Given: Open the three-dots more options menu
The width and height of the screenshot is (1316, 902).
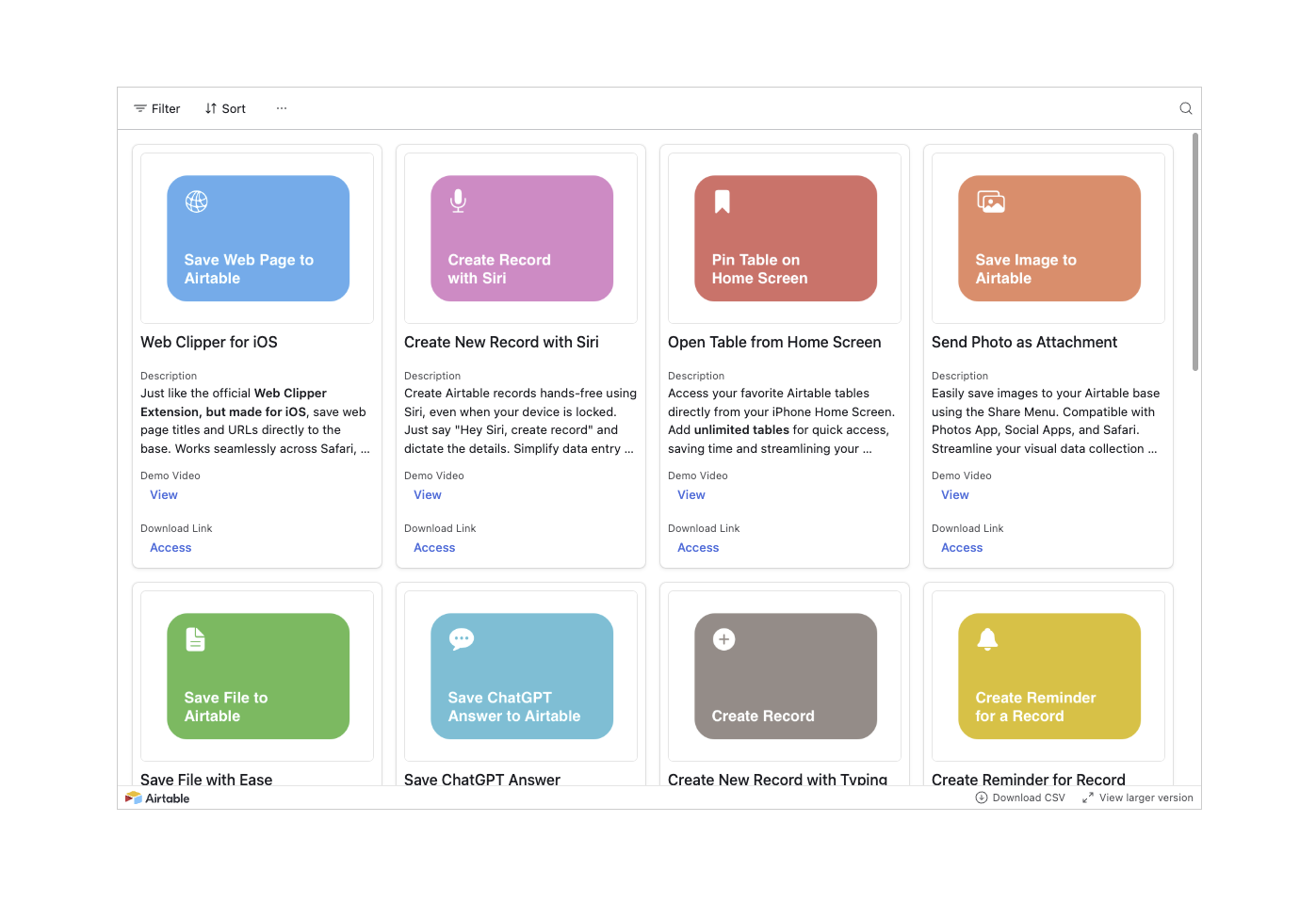Looking at the screenshot, I should tap(282, 108).
